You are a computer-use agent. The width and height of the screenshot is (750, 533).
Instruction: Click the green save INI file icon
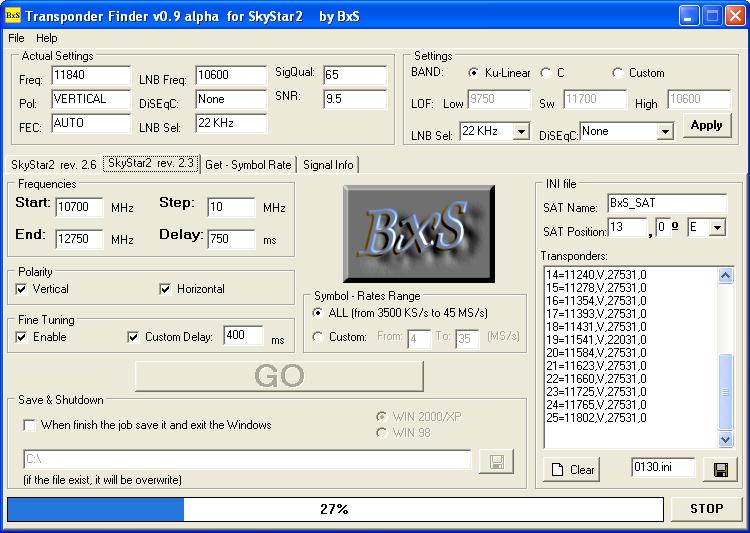tap(720, 470)
